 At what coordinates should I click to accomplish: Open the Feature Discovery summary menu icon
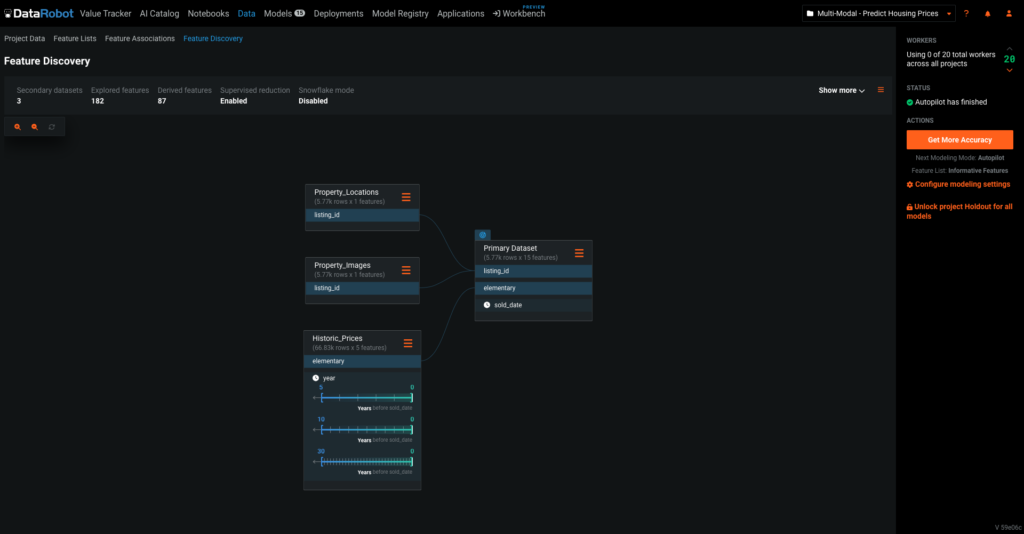[881, 90]
